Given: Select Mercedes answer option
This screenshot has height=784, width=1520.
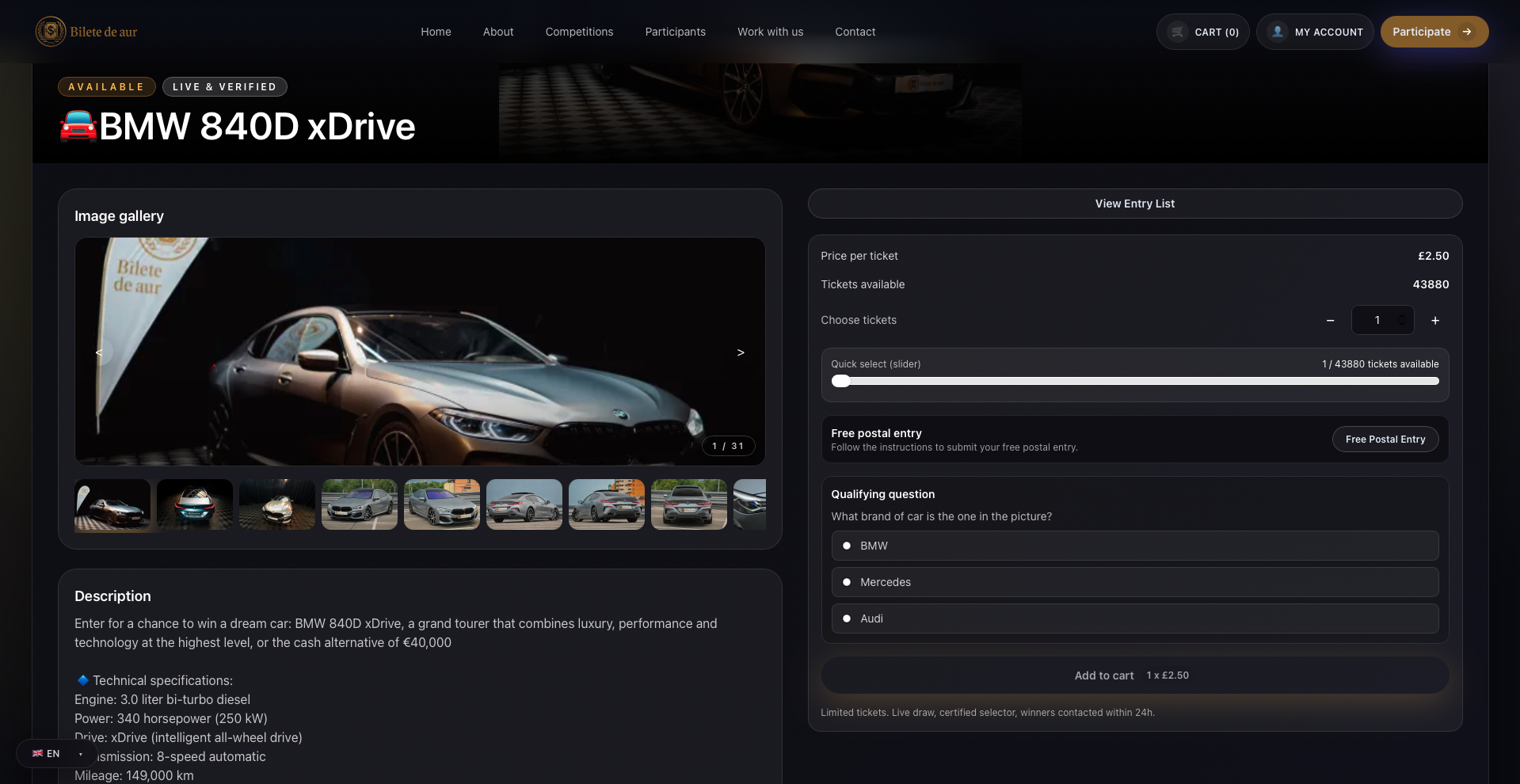Looking at the screenshot, I should (x=1135, y=582).
